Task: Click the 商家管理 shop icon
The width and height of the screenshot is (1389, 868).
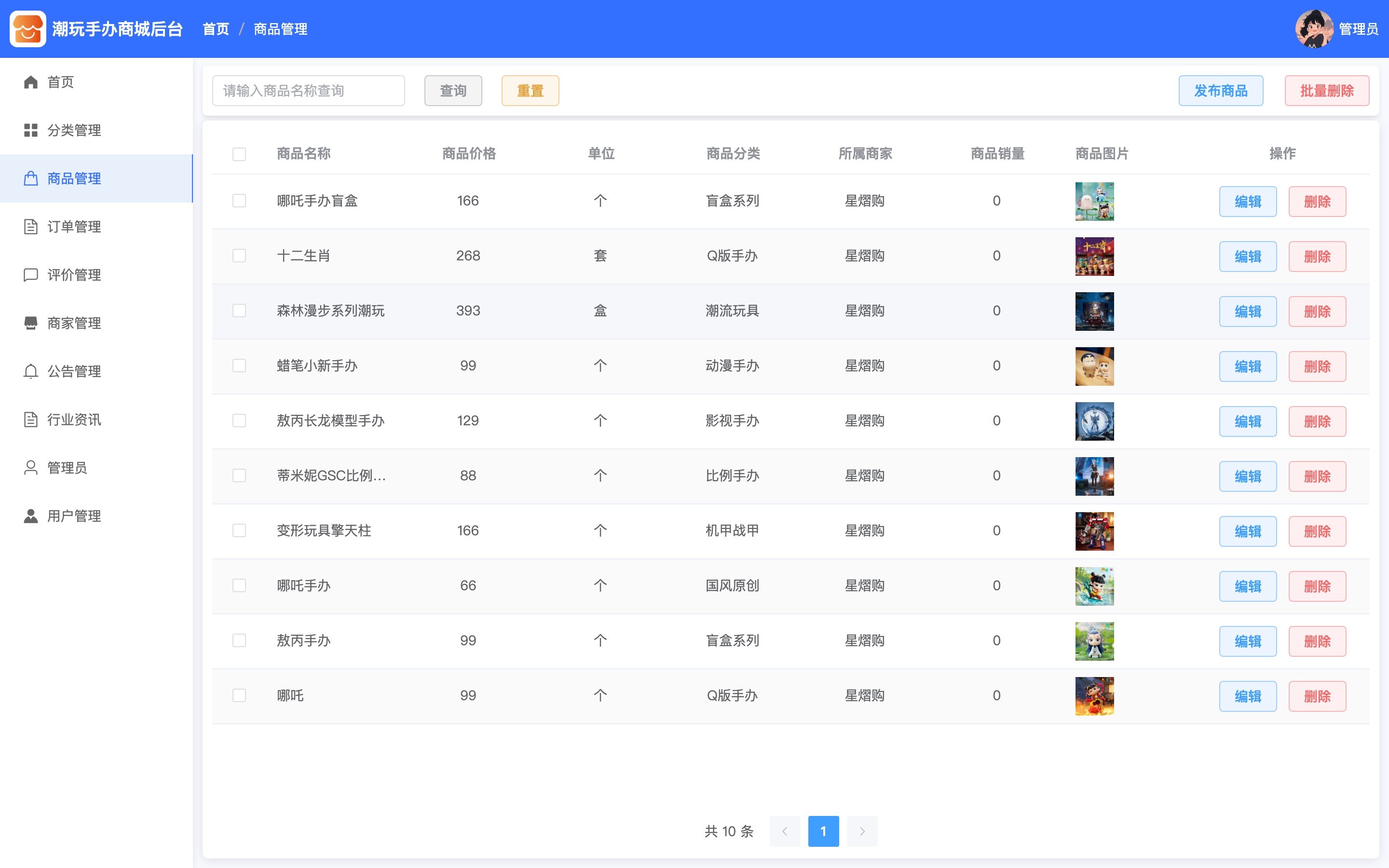Action: [x=31, y=323]
